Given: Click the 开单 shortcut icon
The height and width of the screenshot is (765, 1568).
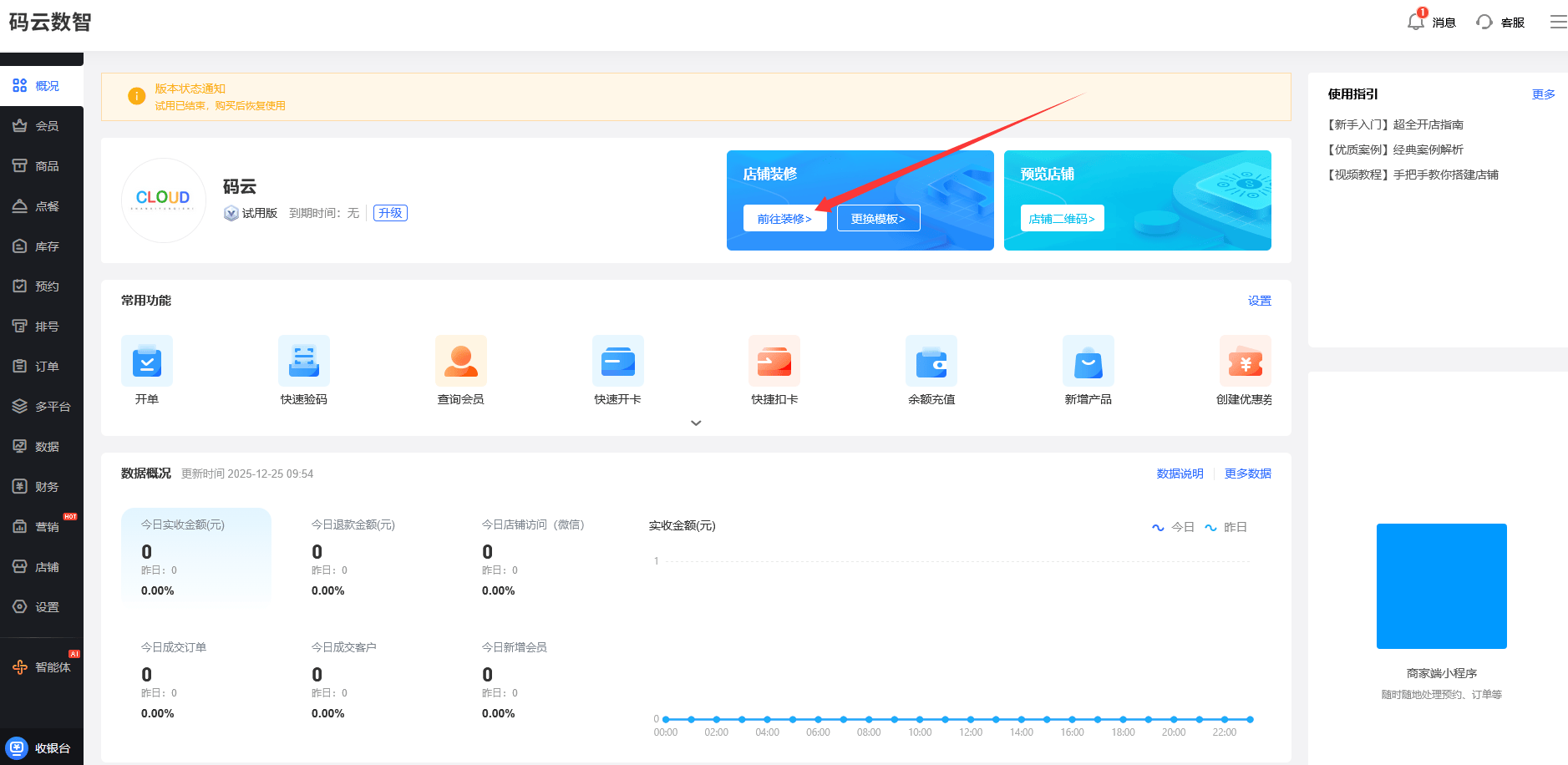Looking at the screenshot, I should [147, 361].
